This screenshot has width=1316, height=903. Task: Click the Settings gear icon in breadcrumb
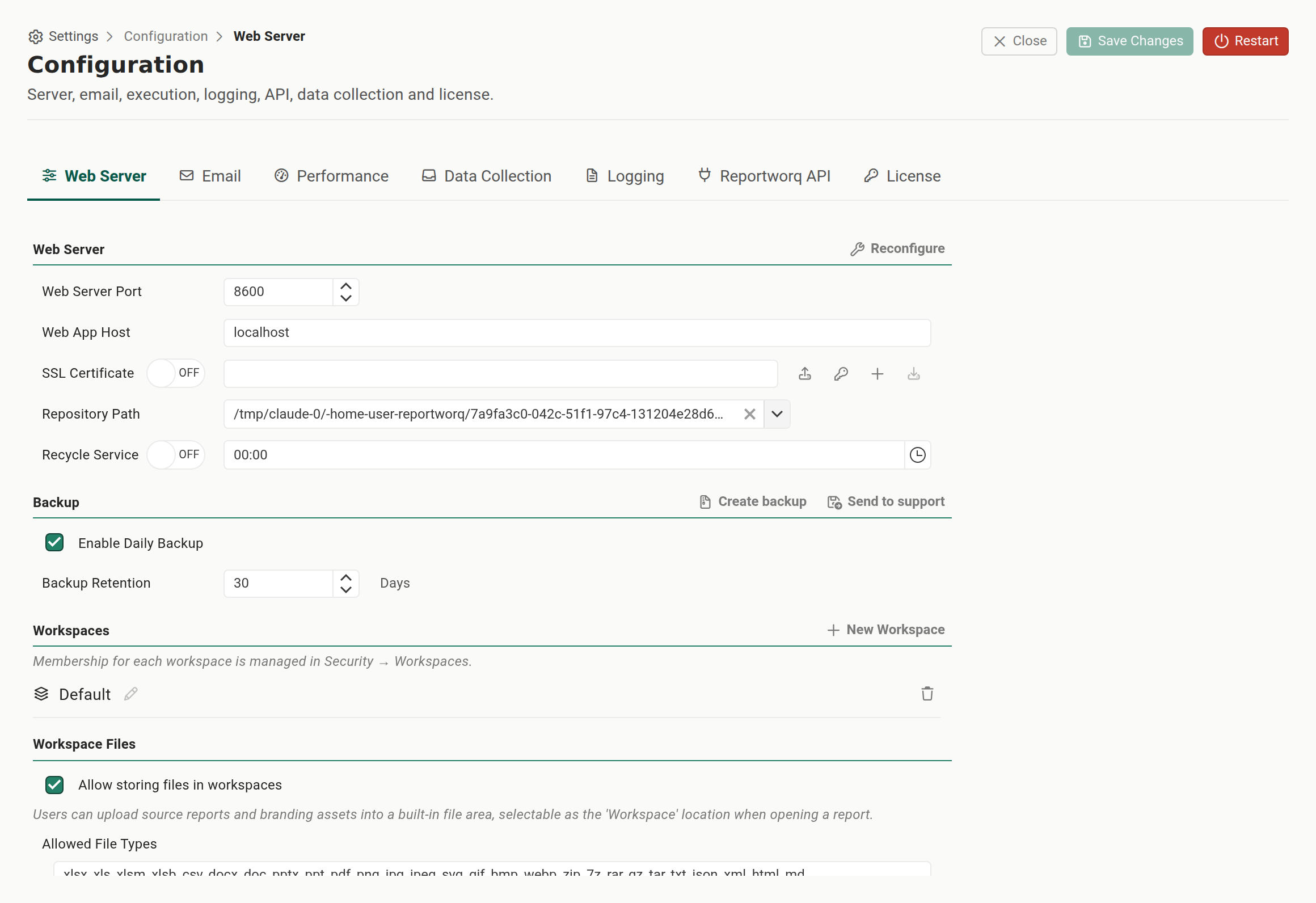click(35, 37)
